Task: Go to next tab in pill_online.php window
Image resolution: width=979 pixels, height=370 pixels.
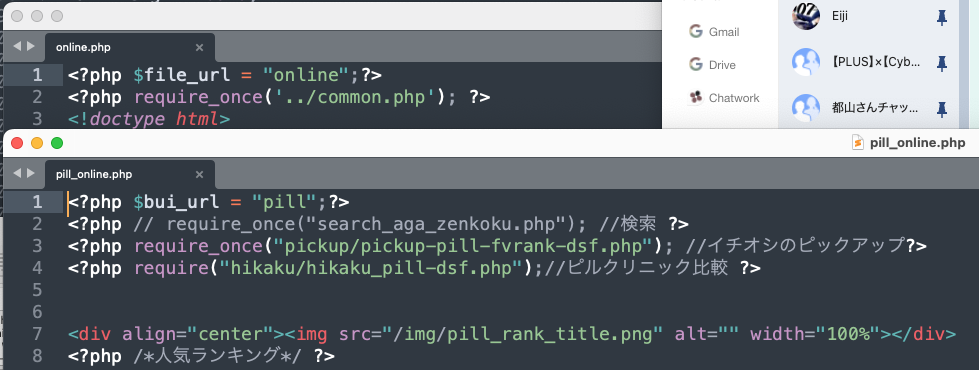Action: [31, 173]
